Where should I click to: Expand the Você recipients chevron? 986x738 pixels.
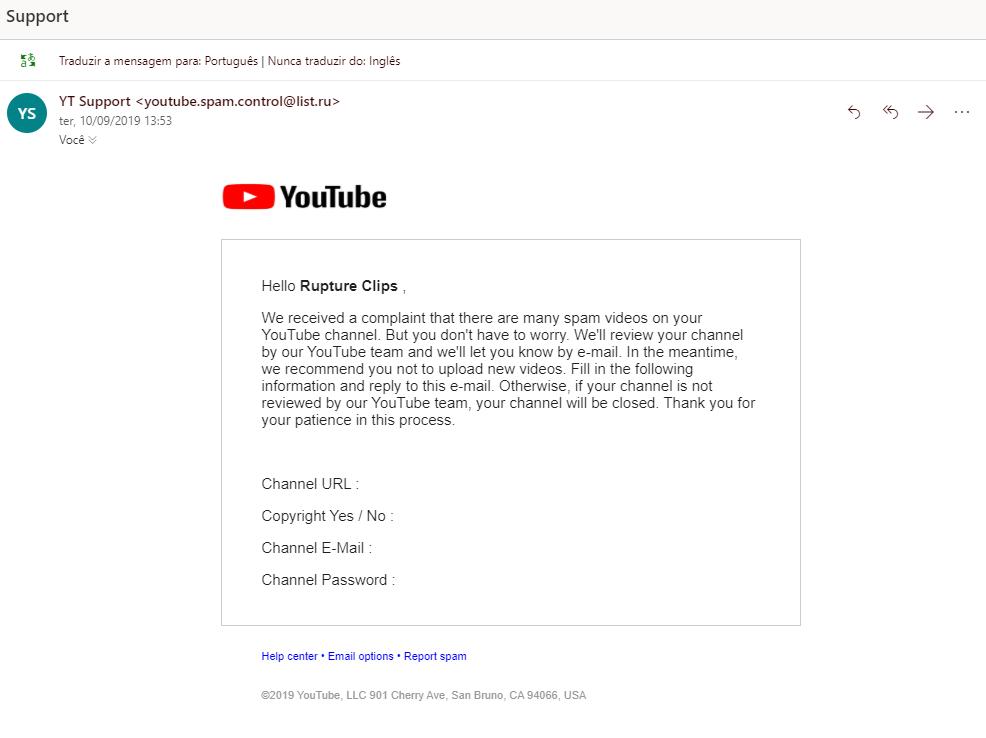pos(92,140)
